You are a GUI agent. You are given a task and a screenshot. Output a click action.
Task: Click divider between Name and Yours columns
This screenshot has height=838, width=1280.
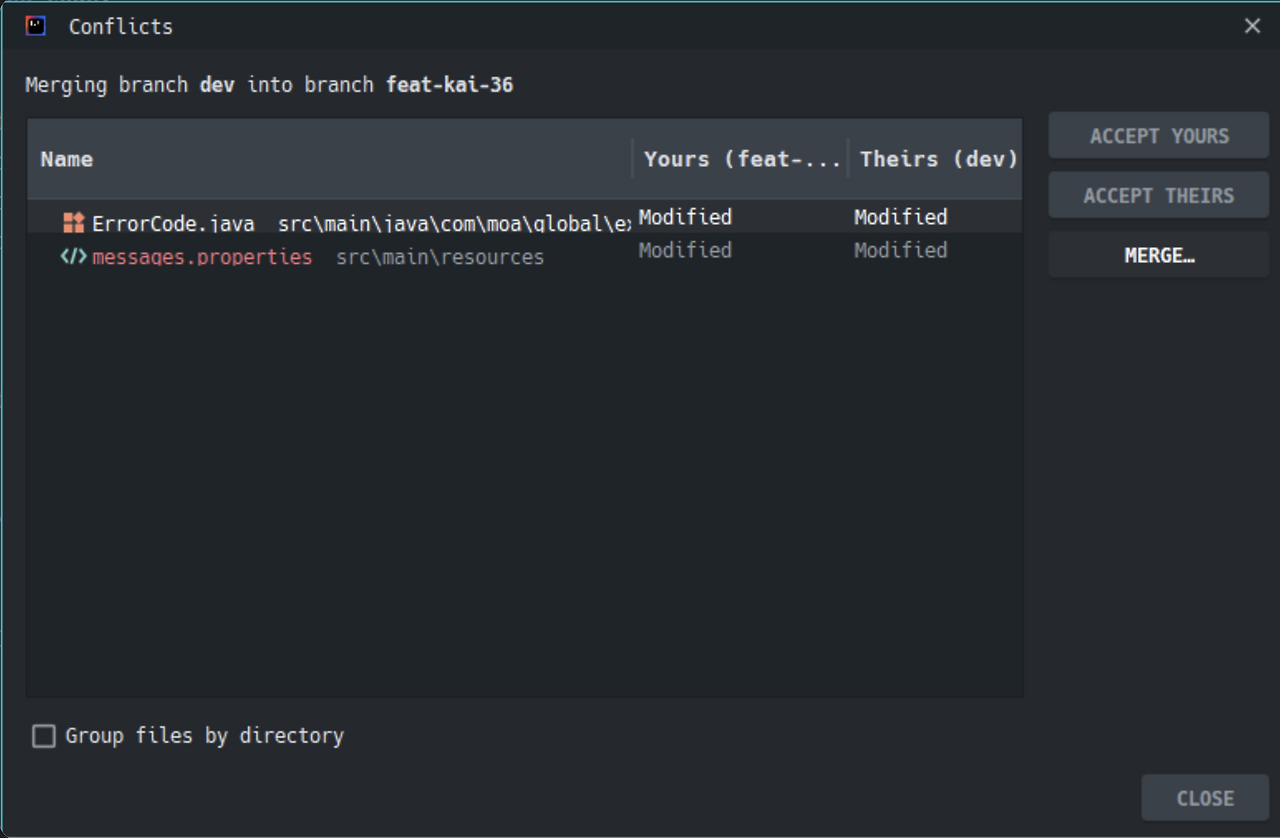(x=633, y=159)
